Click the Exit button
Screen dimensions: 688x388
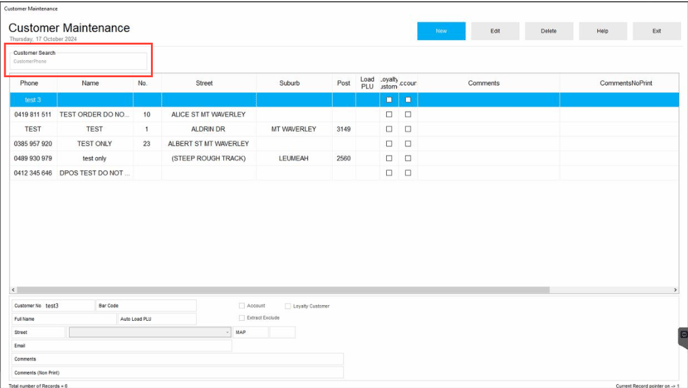point(656,31)
